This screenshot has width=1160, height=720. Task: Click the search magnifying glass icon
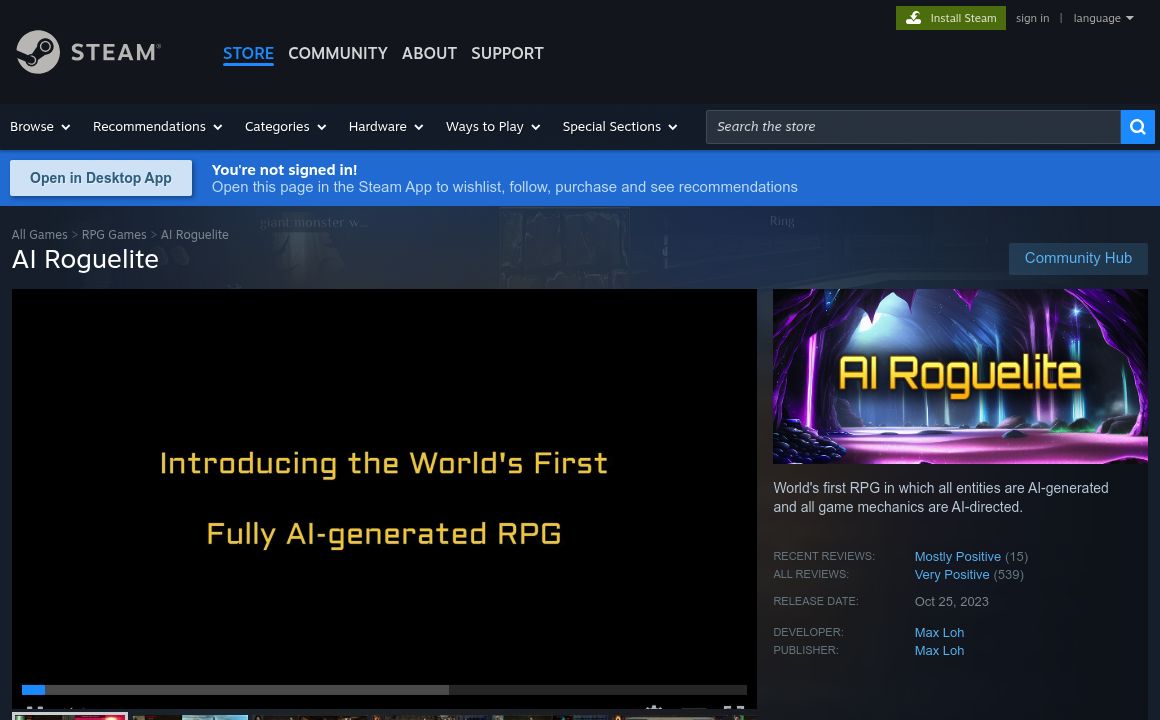tap(1137, 126)
